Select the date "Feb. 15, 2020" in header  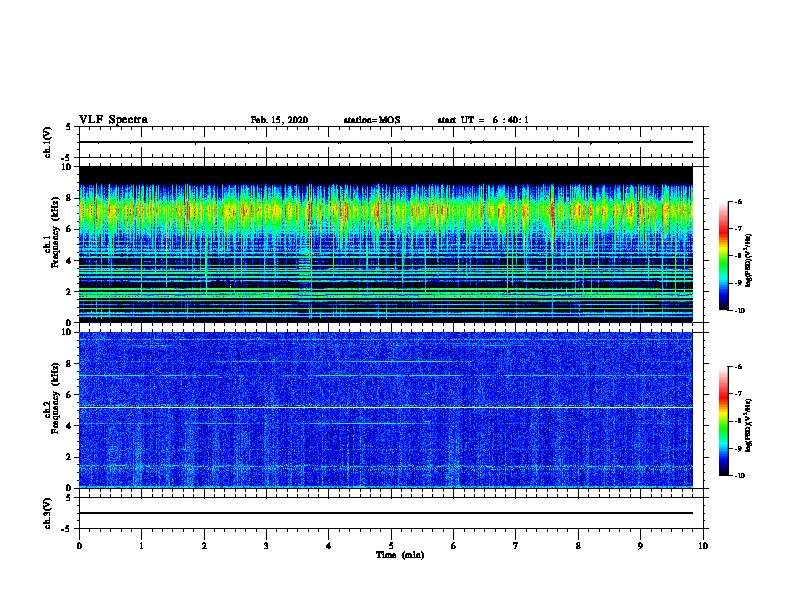click(279, 120)
